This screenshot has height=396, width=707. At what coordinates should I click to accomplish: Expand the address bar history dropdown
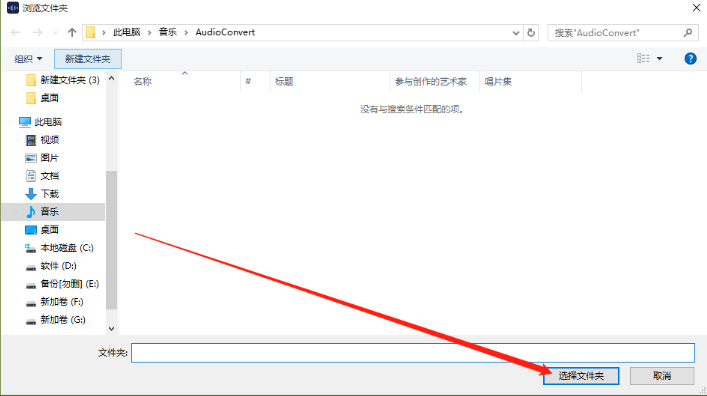pyautogui.click(x=516, y=32)
